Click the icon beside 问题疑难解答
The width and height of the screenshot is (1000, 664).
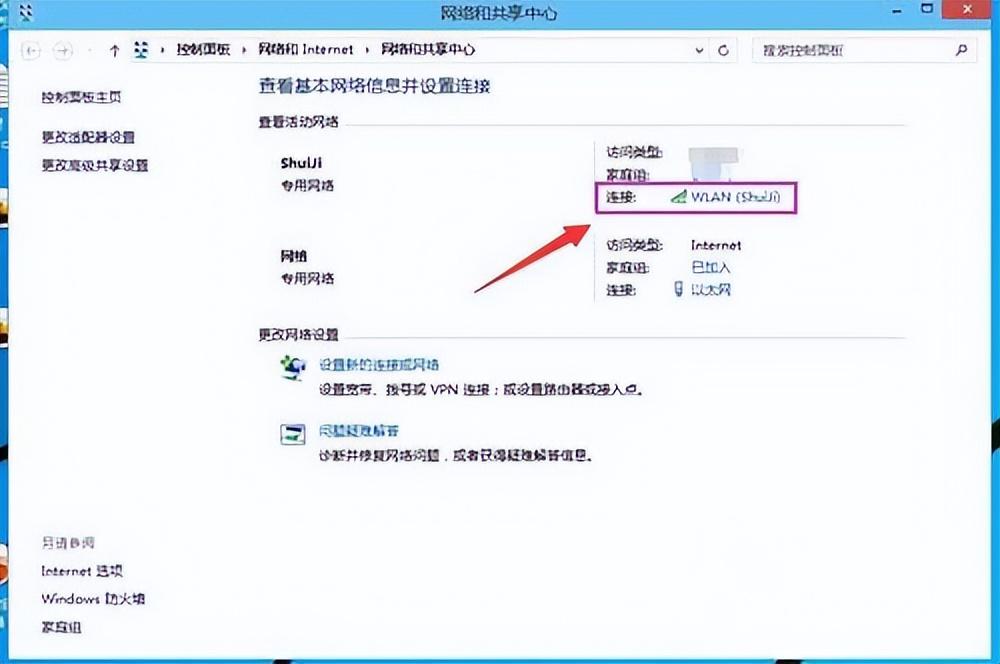[x=291, y=433]
